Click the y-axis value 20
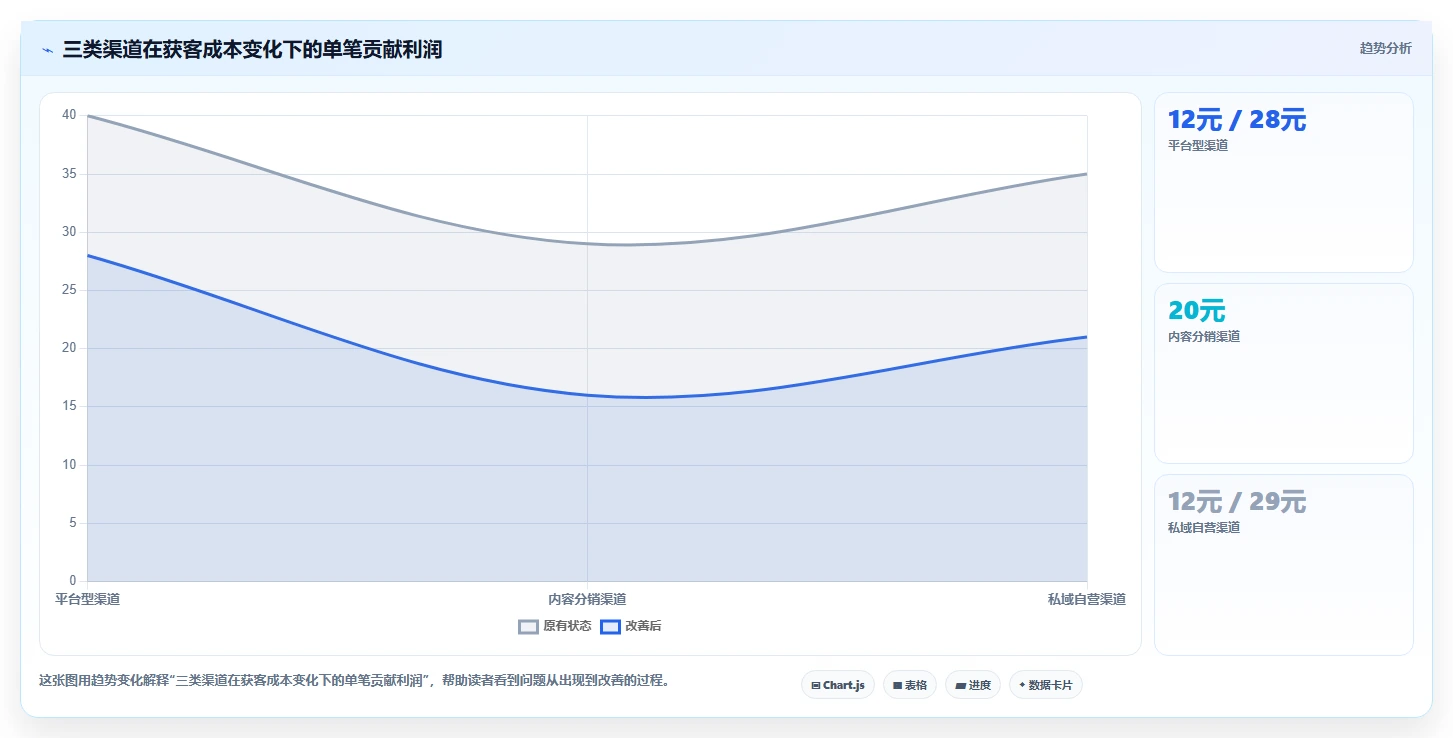Image resolution: width=1453 pixels, height=738 pixels. click(69, 348)
